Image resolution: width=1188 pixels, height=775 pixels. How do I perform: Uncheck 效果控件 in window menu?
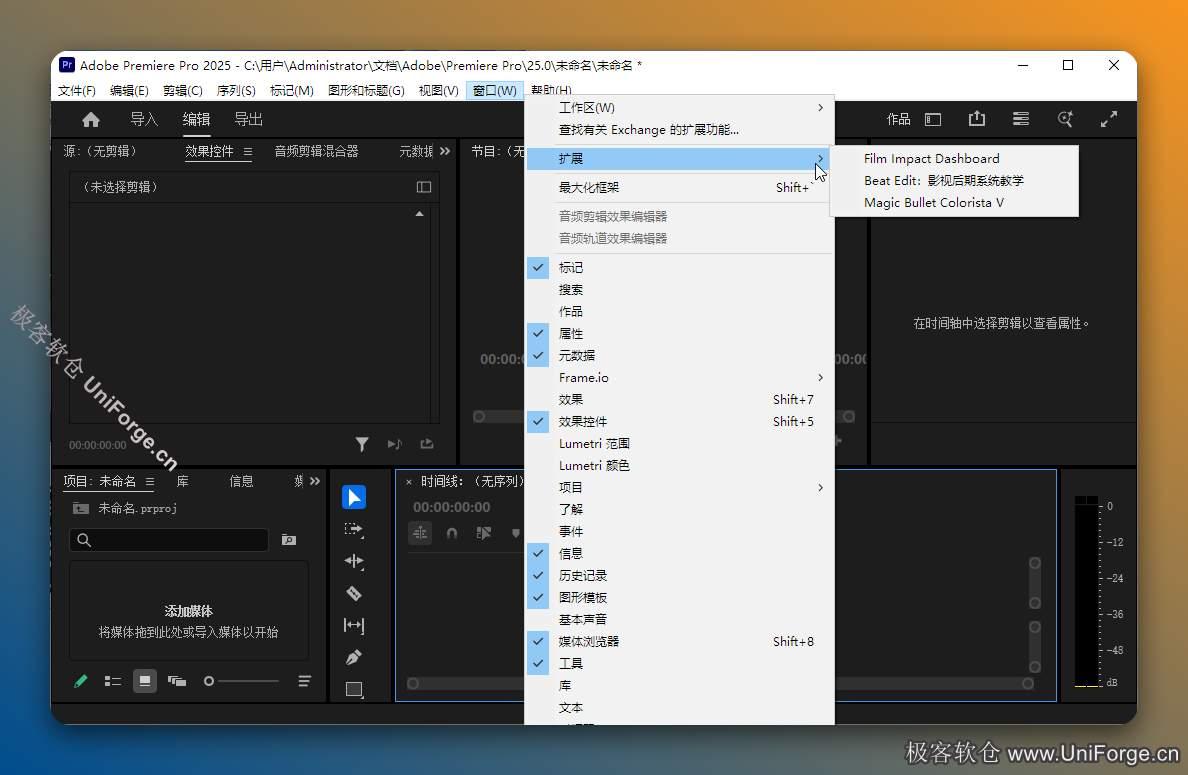tap(680, 421)
